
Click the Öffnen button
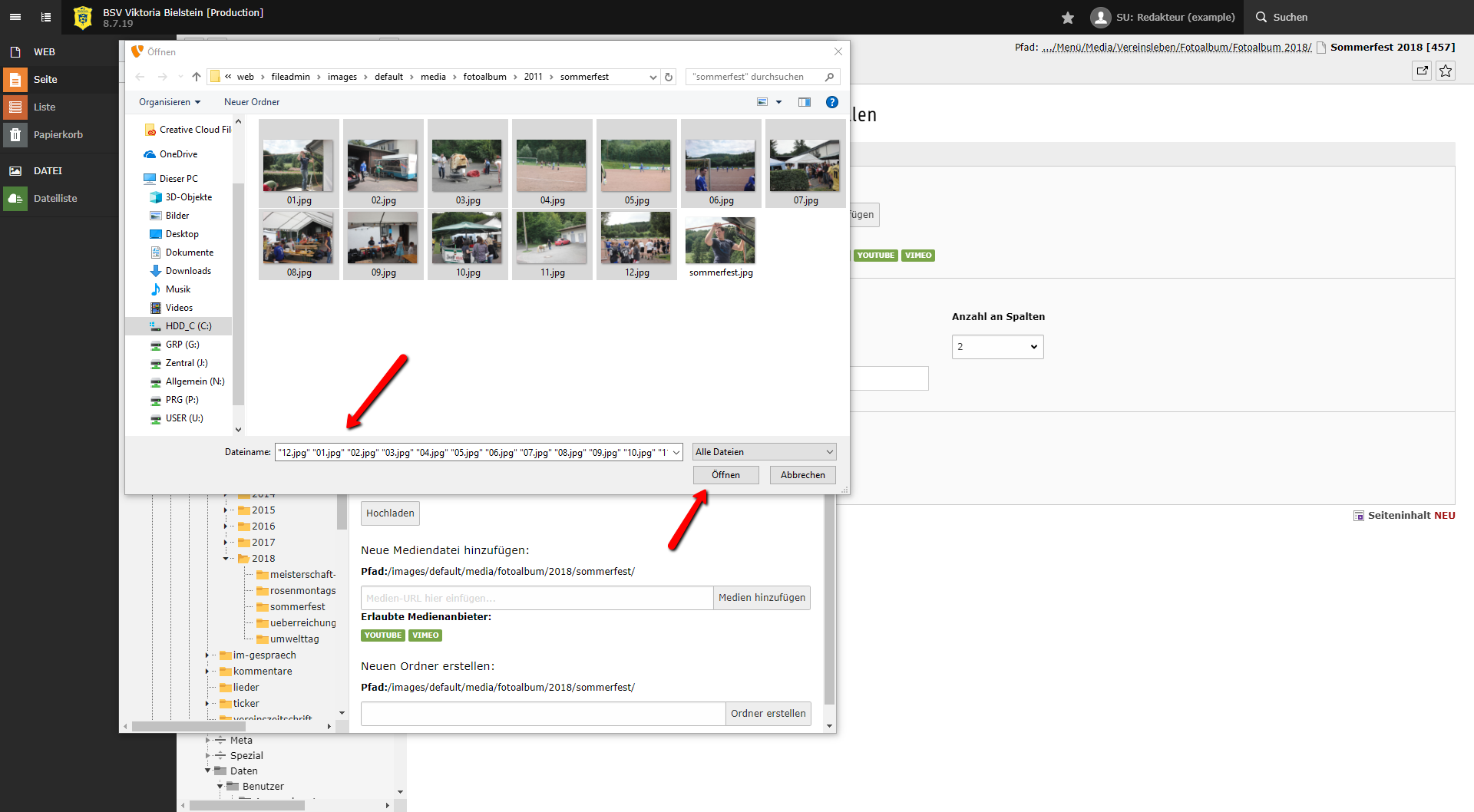coord(725,475)
